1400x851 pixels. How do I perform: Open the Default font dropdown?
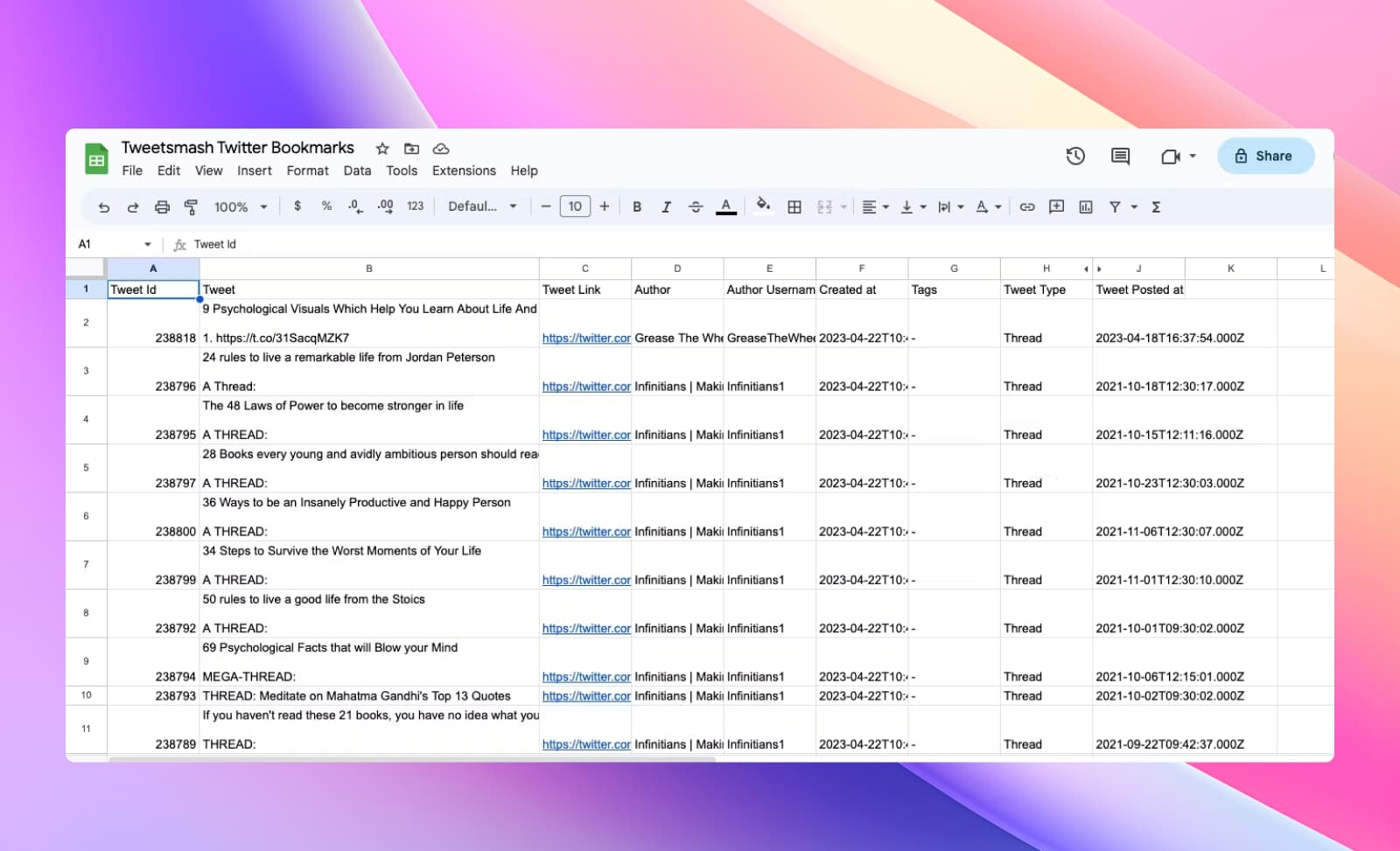482,206
